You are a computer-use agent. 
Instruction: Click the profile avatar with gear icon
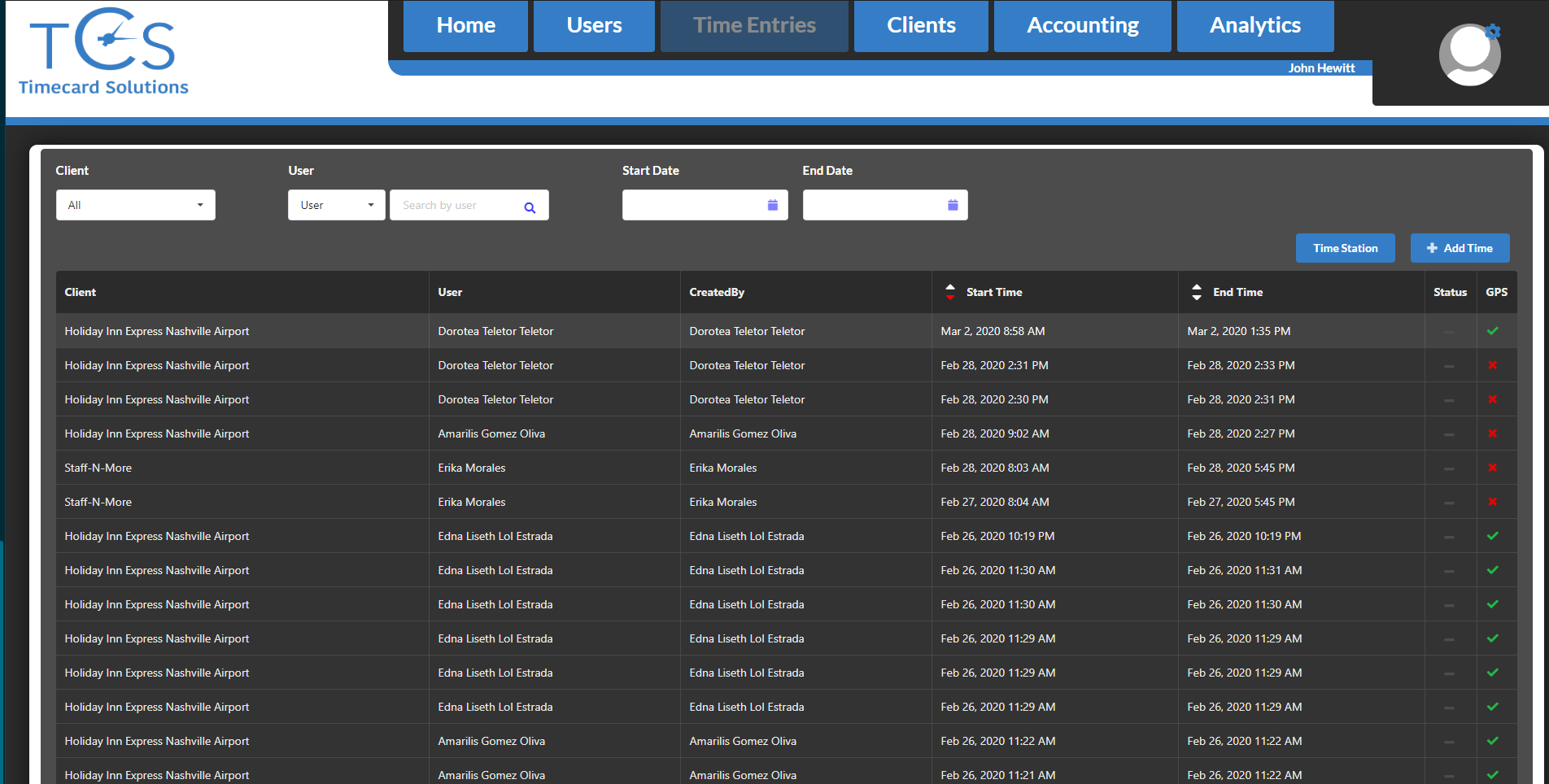1469,54
